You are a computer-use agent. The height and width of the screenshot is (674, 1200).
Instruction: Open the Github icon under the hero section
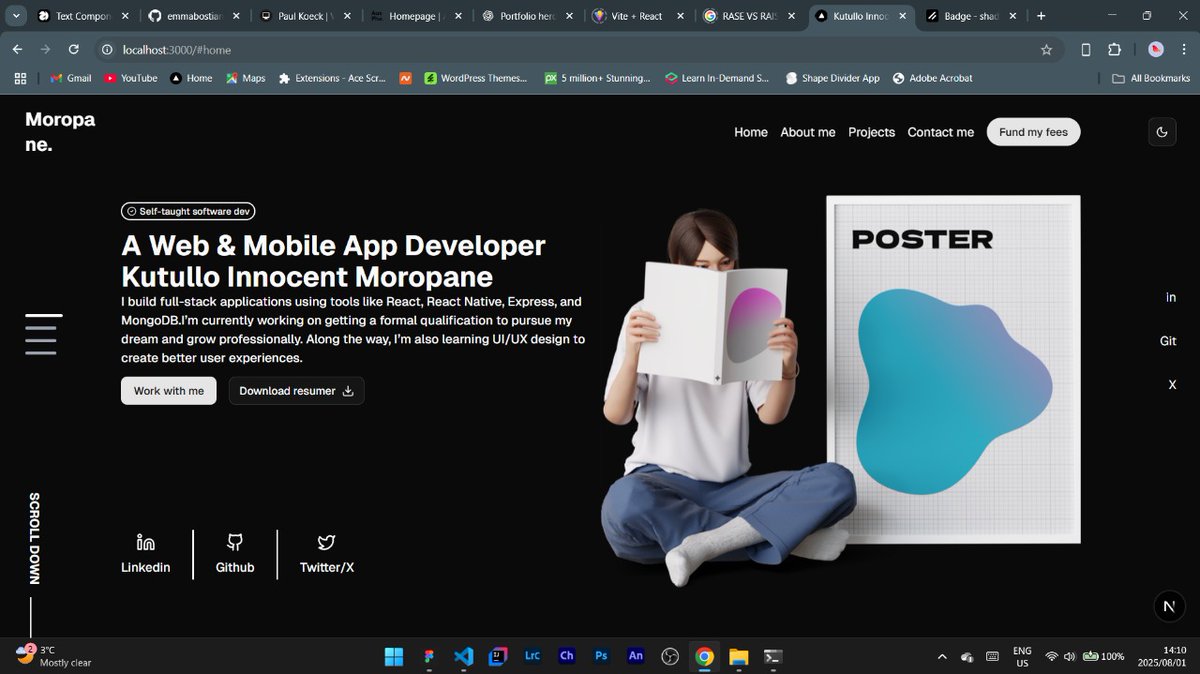click(x=235, y=541)
